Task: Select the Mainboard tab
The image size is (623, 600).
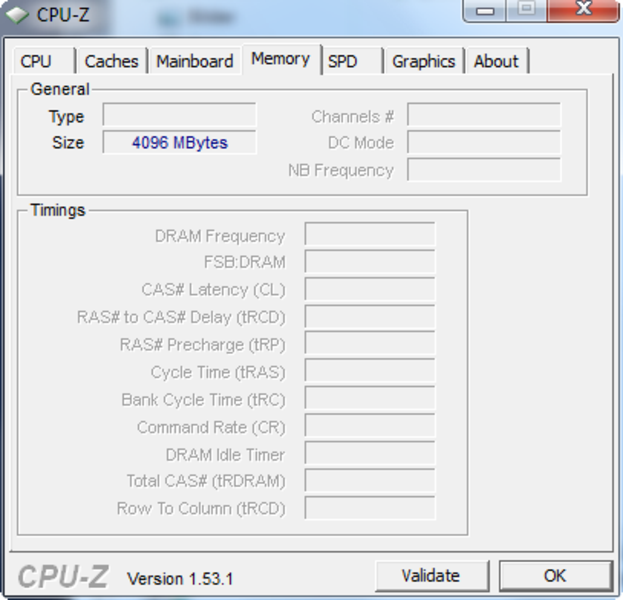Action: click(194, 61)
